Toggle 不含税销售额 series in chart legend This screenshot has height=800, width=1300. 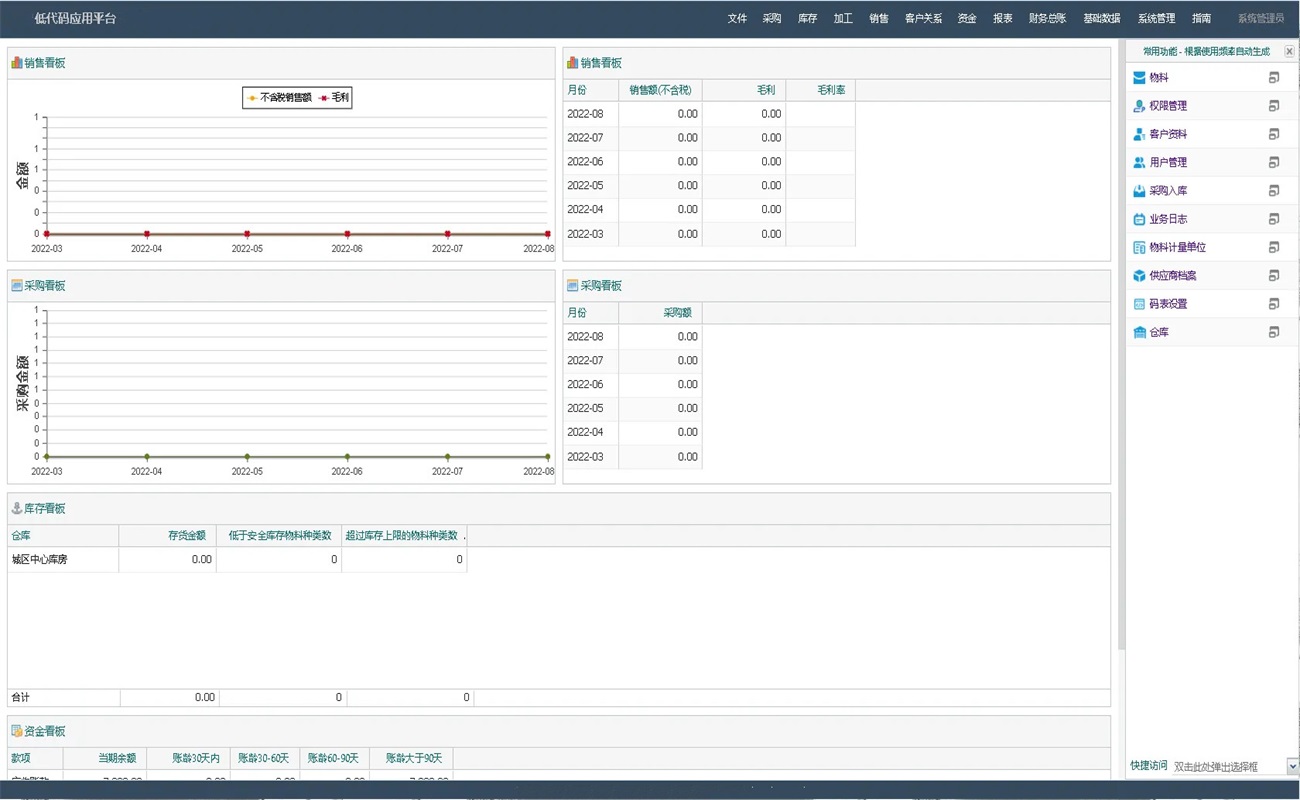[x=279, y=98]
